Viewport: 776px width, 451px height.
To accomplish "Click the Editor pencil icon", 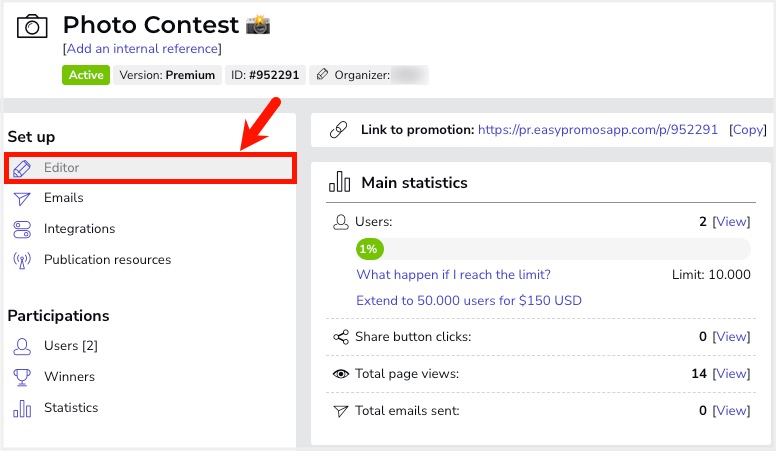I will 22,168.
